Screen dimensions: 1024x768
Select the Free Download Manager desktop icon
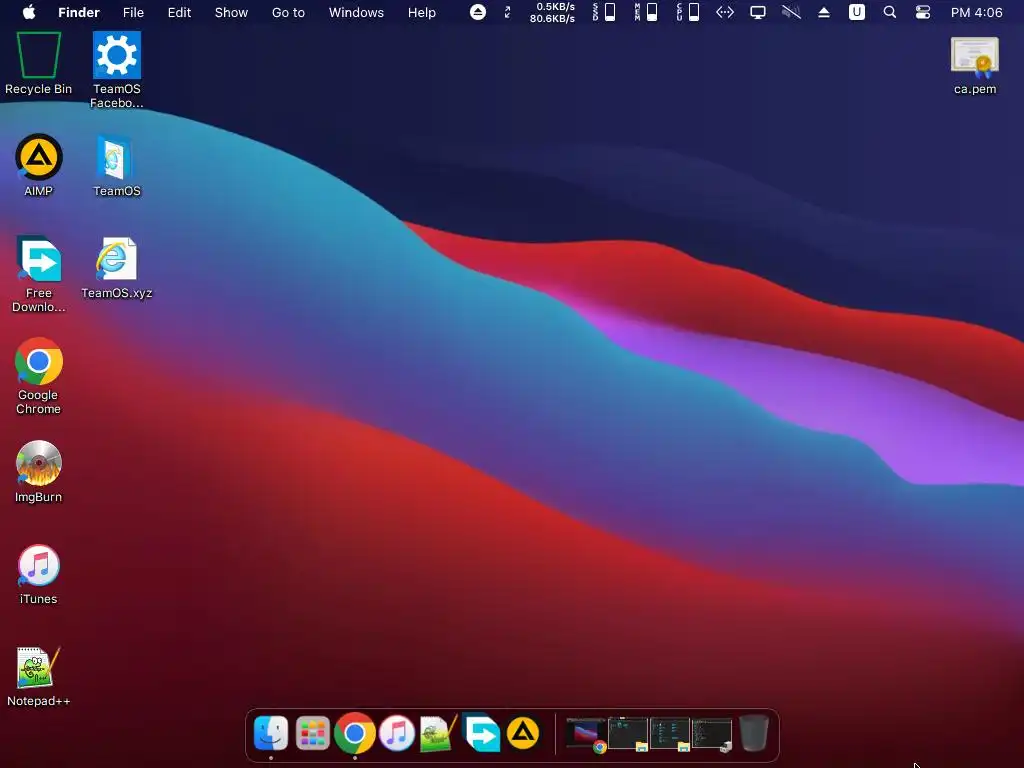39,274
